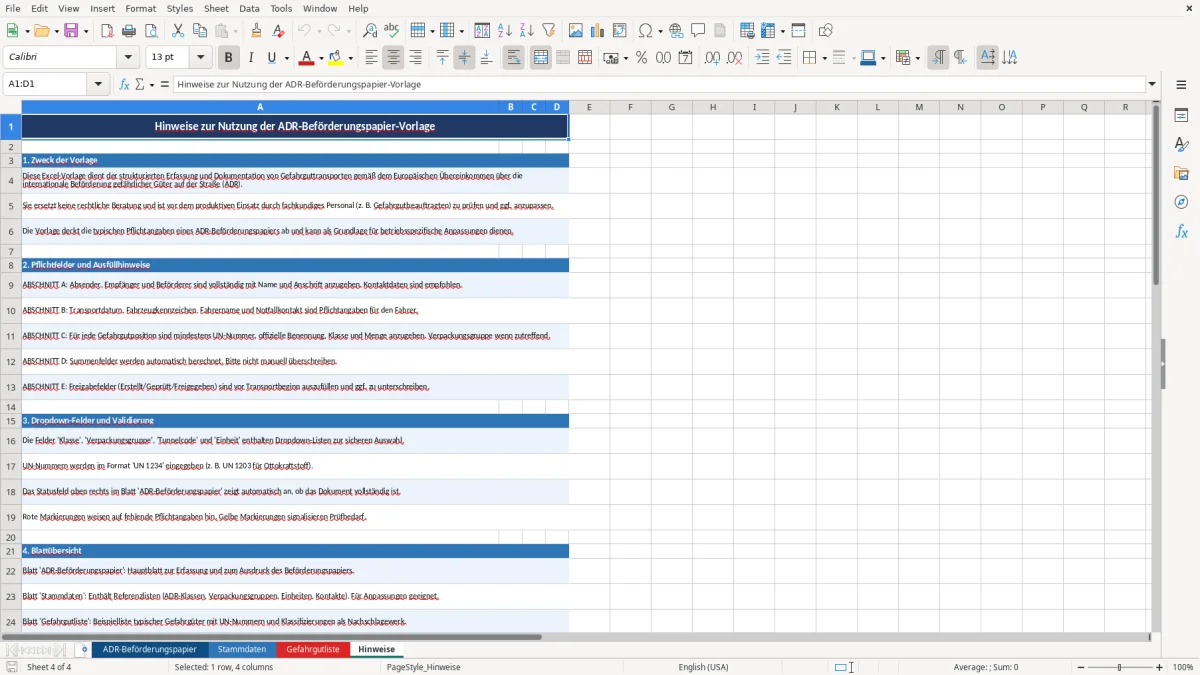Click the Sidebar Settings hamburger button
Screen dimensions: 1200x675
[1181, 85]
